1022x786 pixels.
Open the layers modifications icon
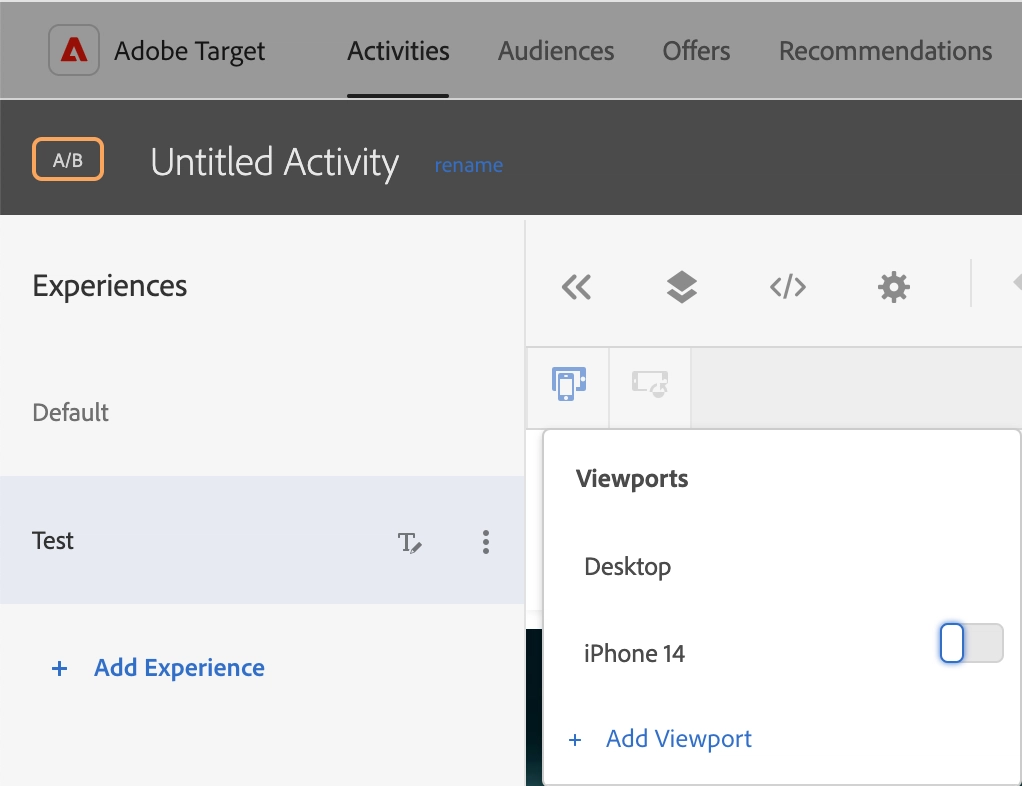point(682,287)
